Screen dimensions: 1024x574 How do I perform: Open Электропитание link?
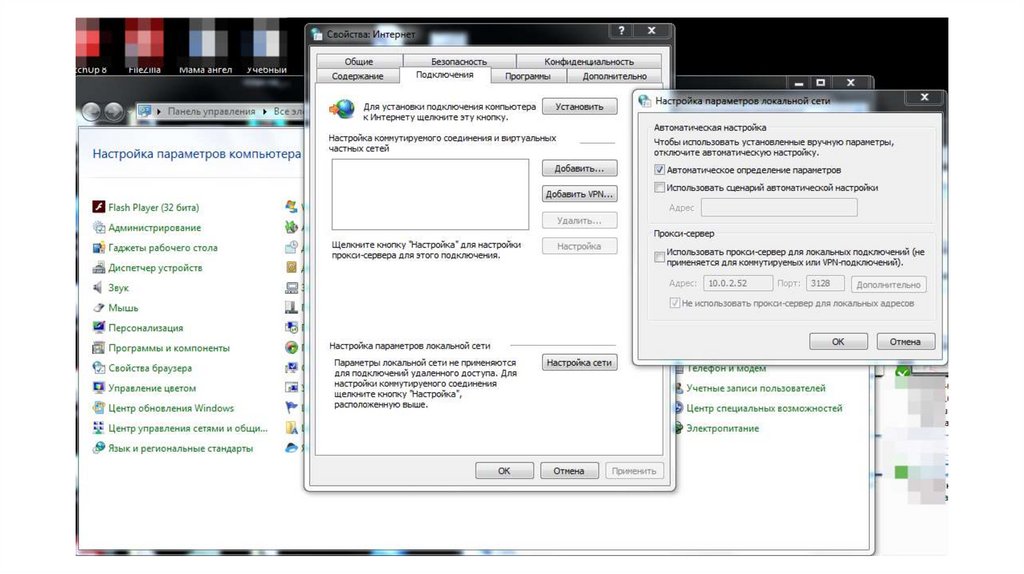coord(722,428)
